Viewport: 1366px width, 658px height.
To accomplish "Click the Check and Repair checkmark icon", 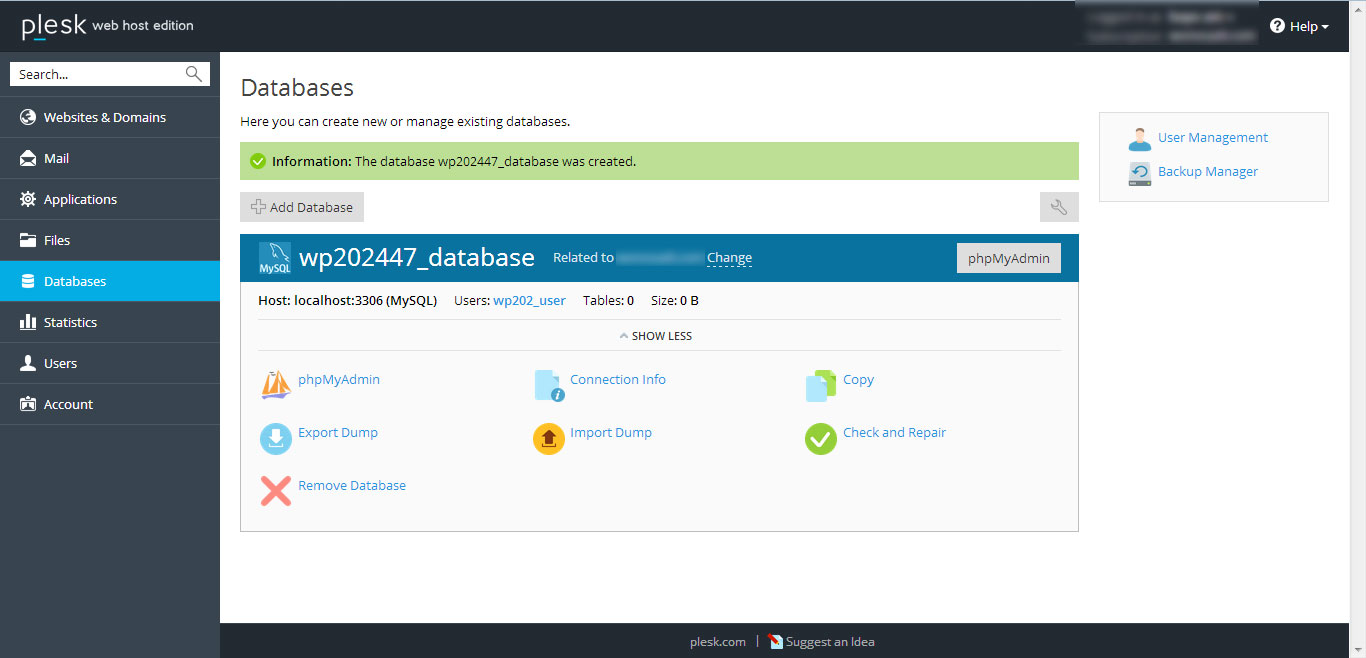I will pyautogui.click(x=821, y=439).
